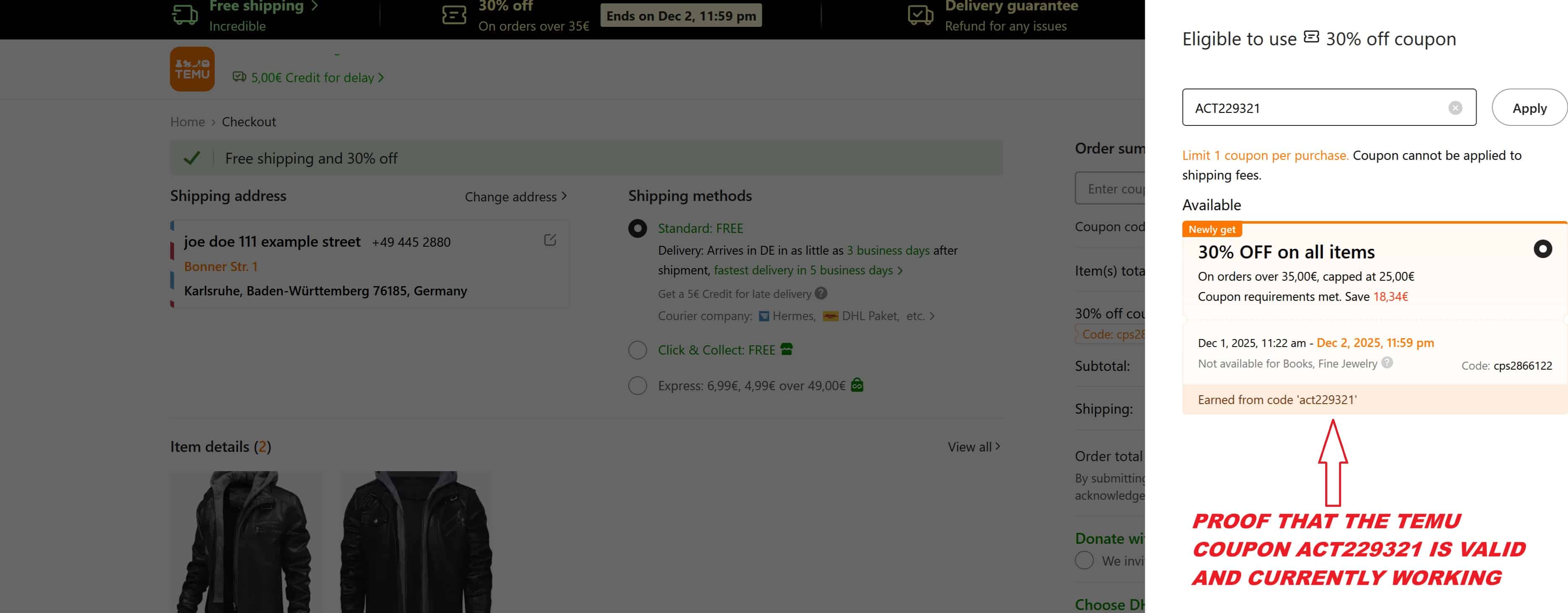The height and width of the screenshot is (613, 1568).
Task: Clear the coupon code input field
Action: (x=1455, y=108)
